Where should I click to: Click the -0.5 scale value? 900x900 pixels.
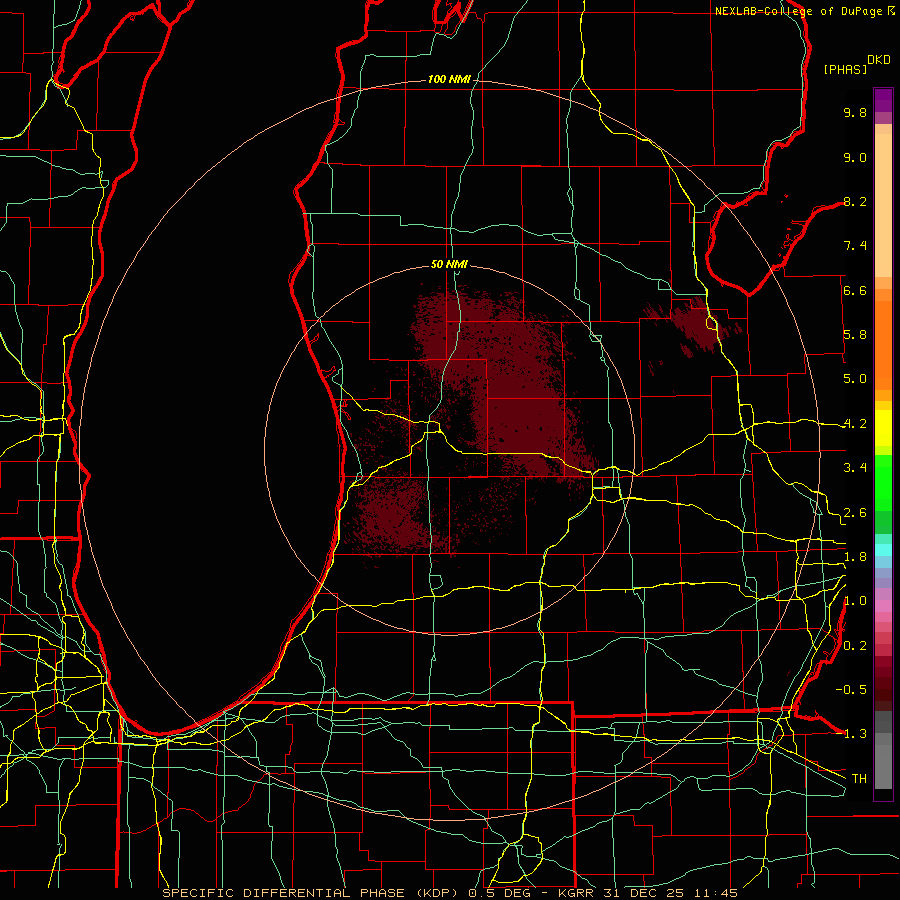tap(851, 690)
